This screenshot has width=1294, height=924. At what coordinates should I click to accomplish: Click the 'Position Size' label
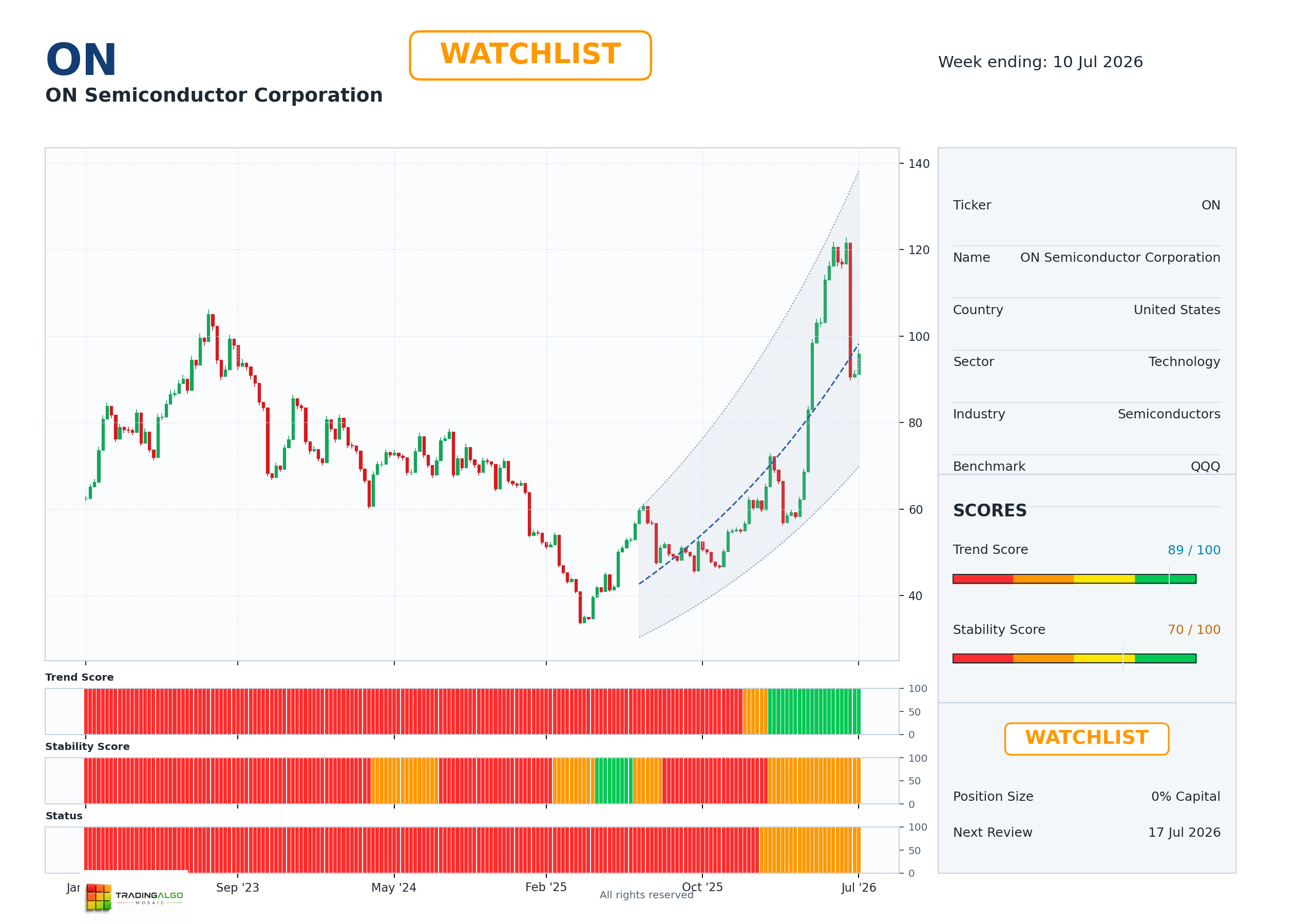coord(993,797)
